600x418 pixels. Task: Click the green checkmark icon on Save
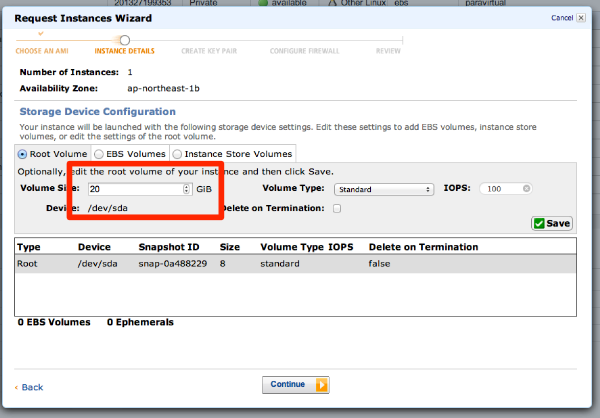click(x=539, y=224)
